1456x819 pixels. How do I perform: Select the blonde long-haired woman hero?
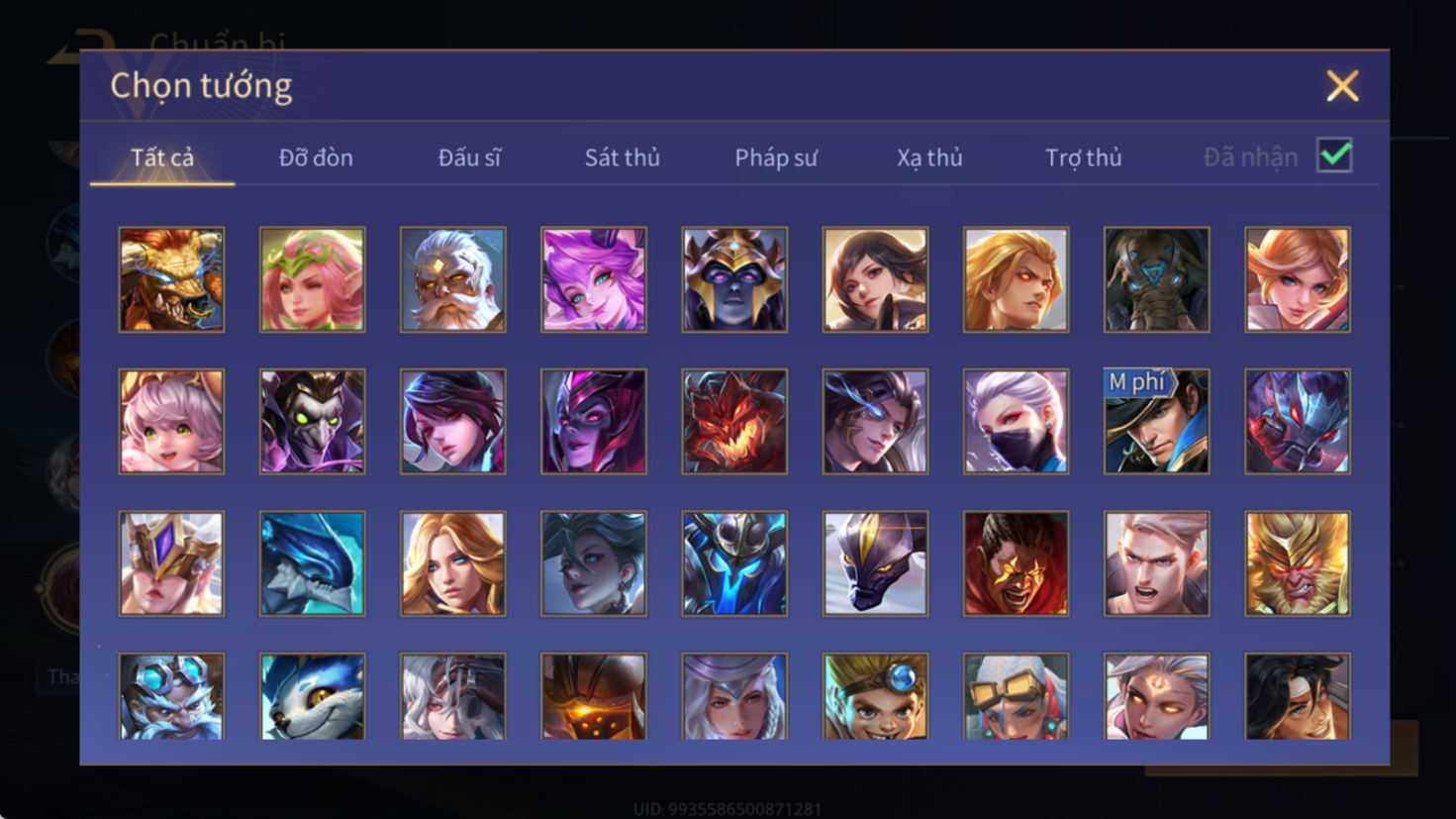[x=452, y=563]
